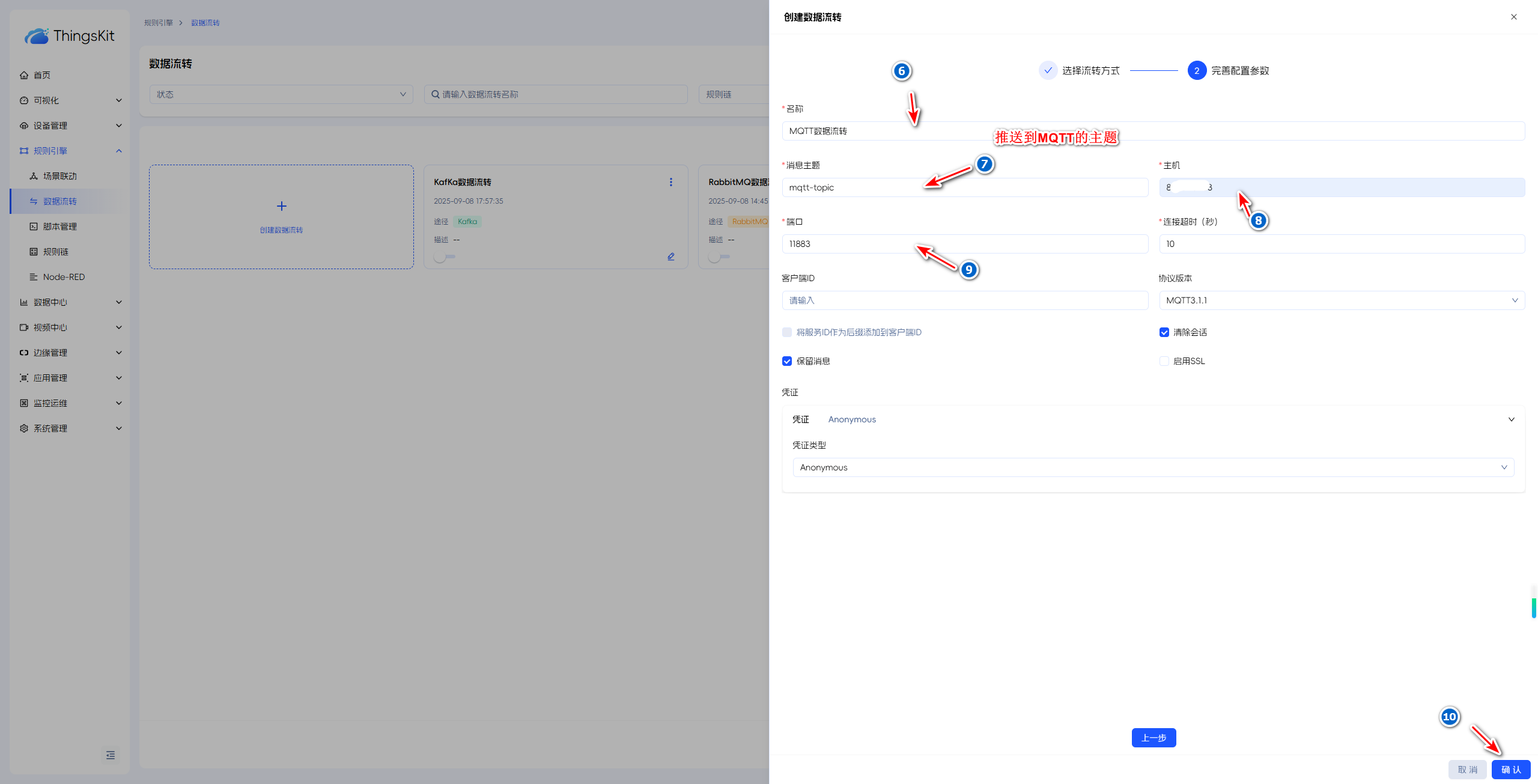Enable the 启用SSL checkbox
The width and height of the screenshot is (1538, 784).
1164,361
